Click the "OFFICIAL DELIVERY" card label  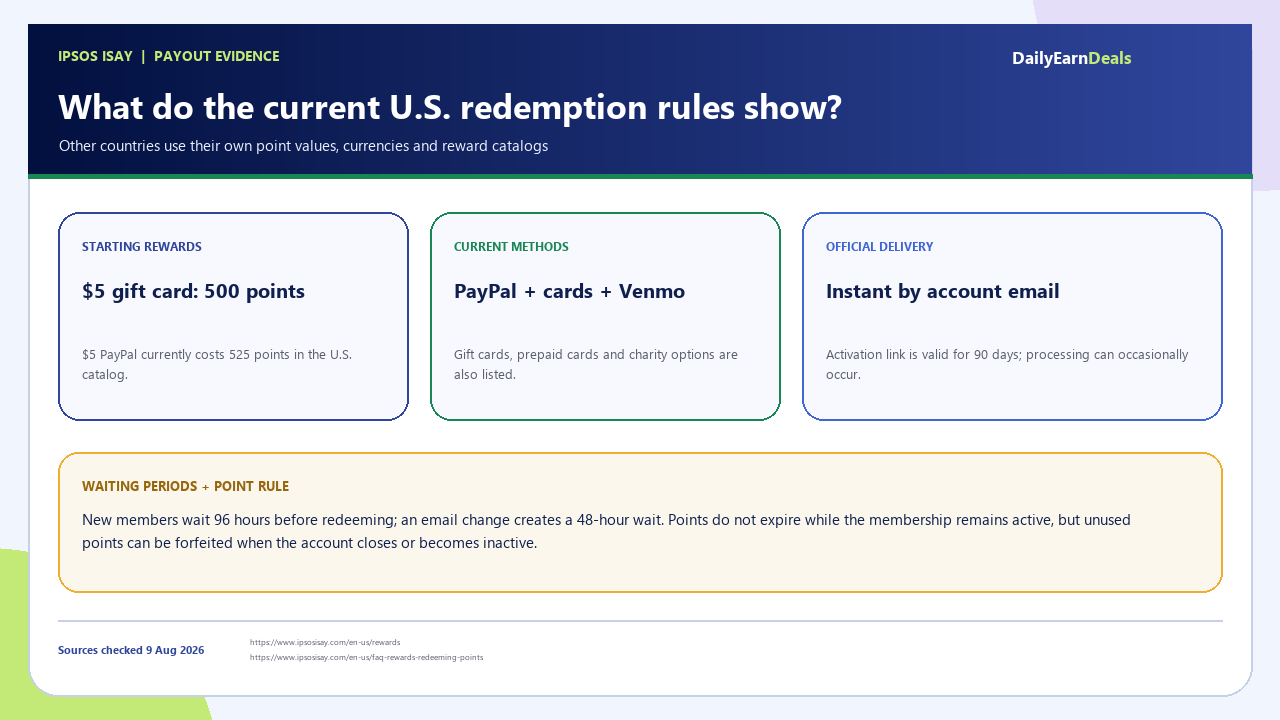pos(879,247)
